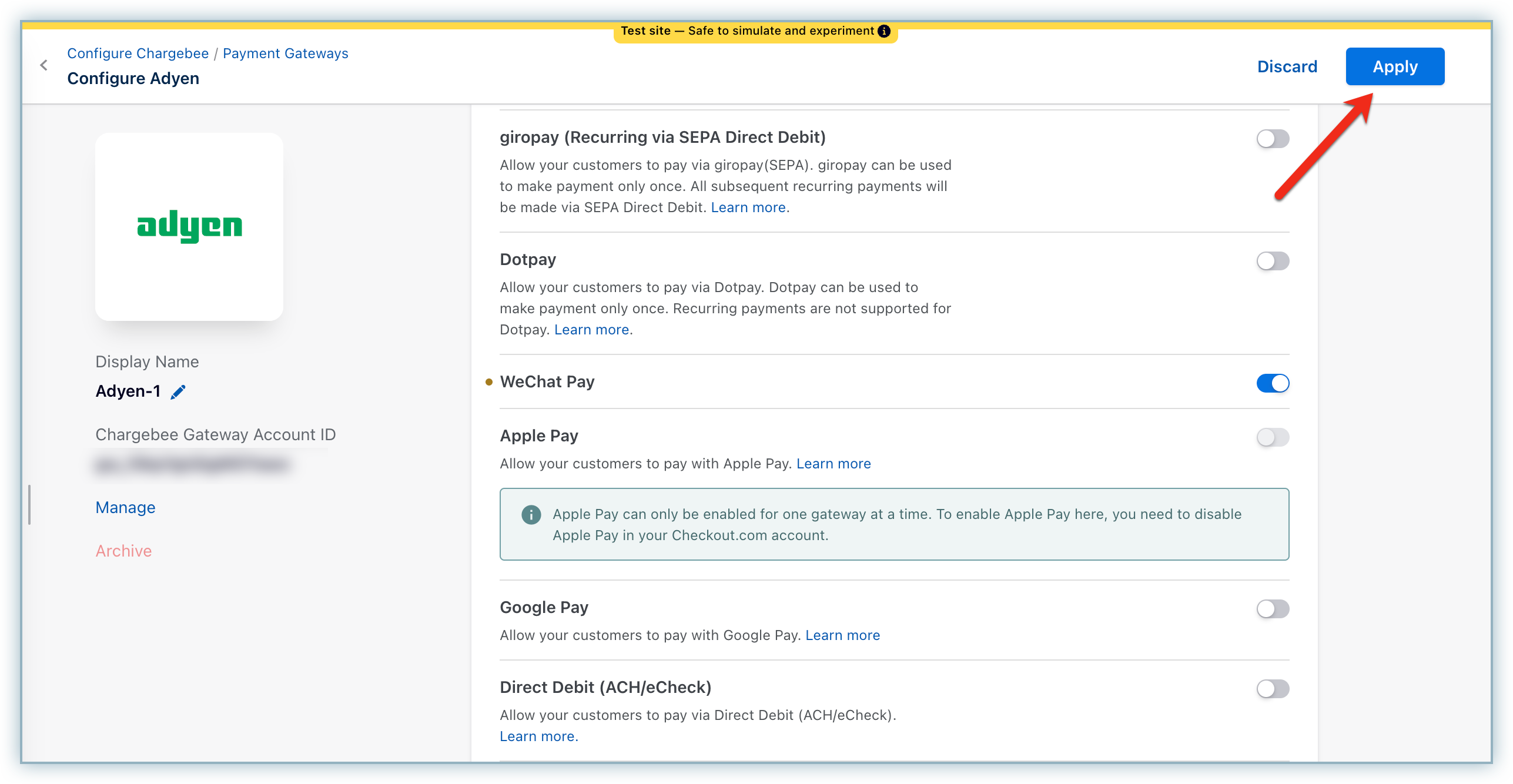Edit the Adyen-1 display name pencil
Screen dimensions: 1513x784
(178, 392)
